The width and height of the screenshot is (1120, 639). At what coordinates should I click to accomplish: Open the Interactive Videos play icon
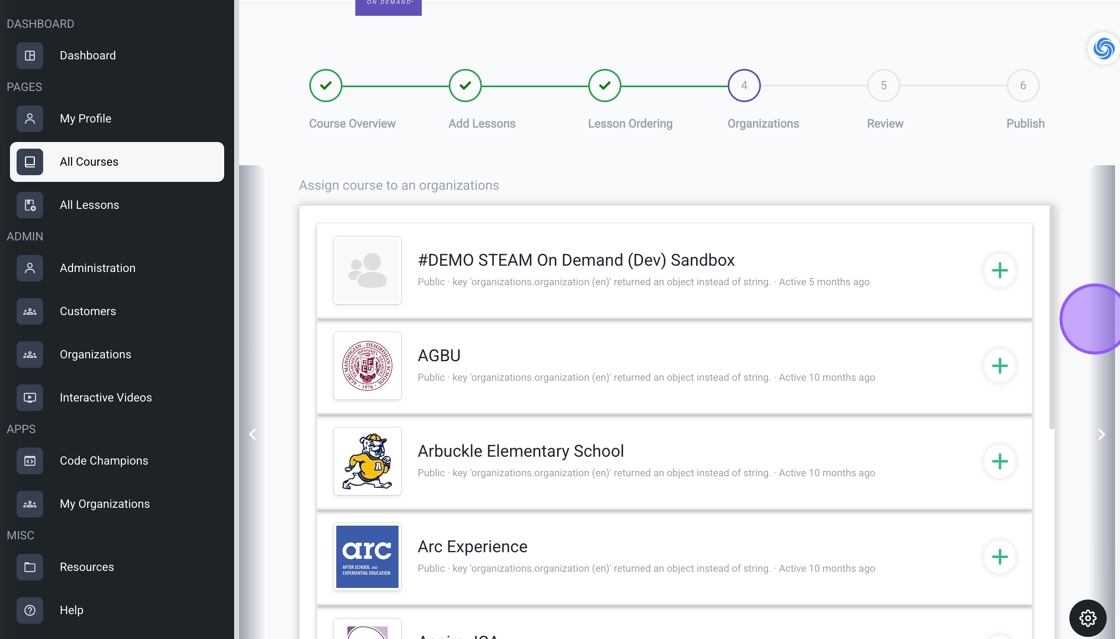point(30,398)
